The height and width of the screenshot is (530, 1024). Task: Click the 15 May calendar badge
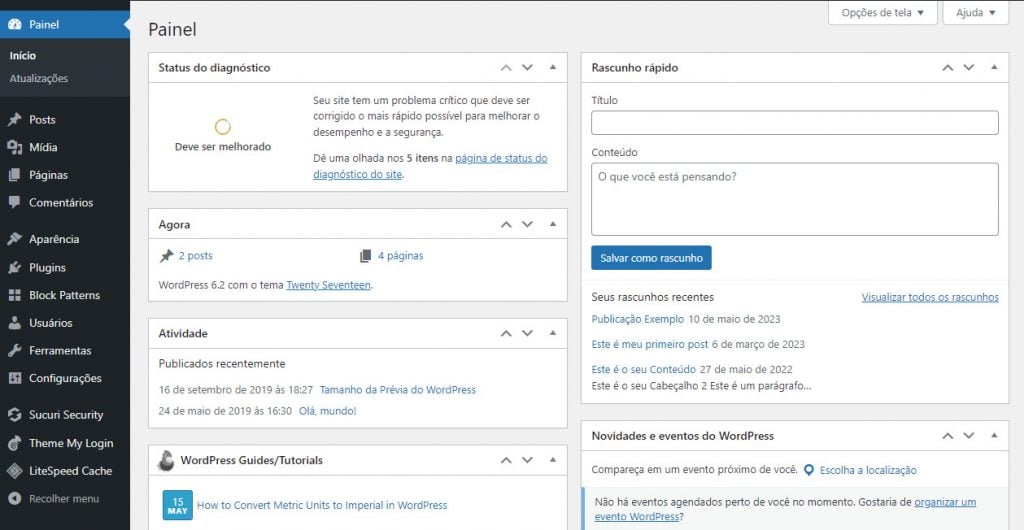(x=178, y=505)
